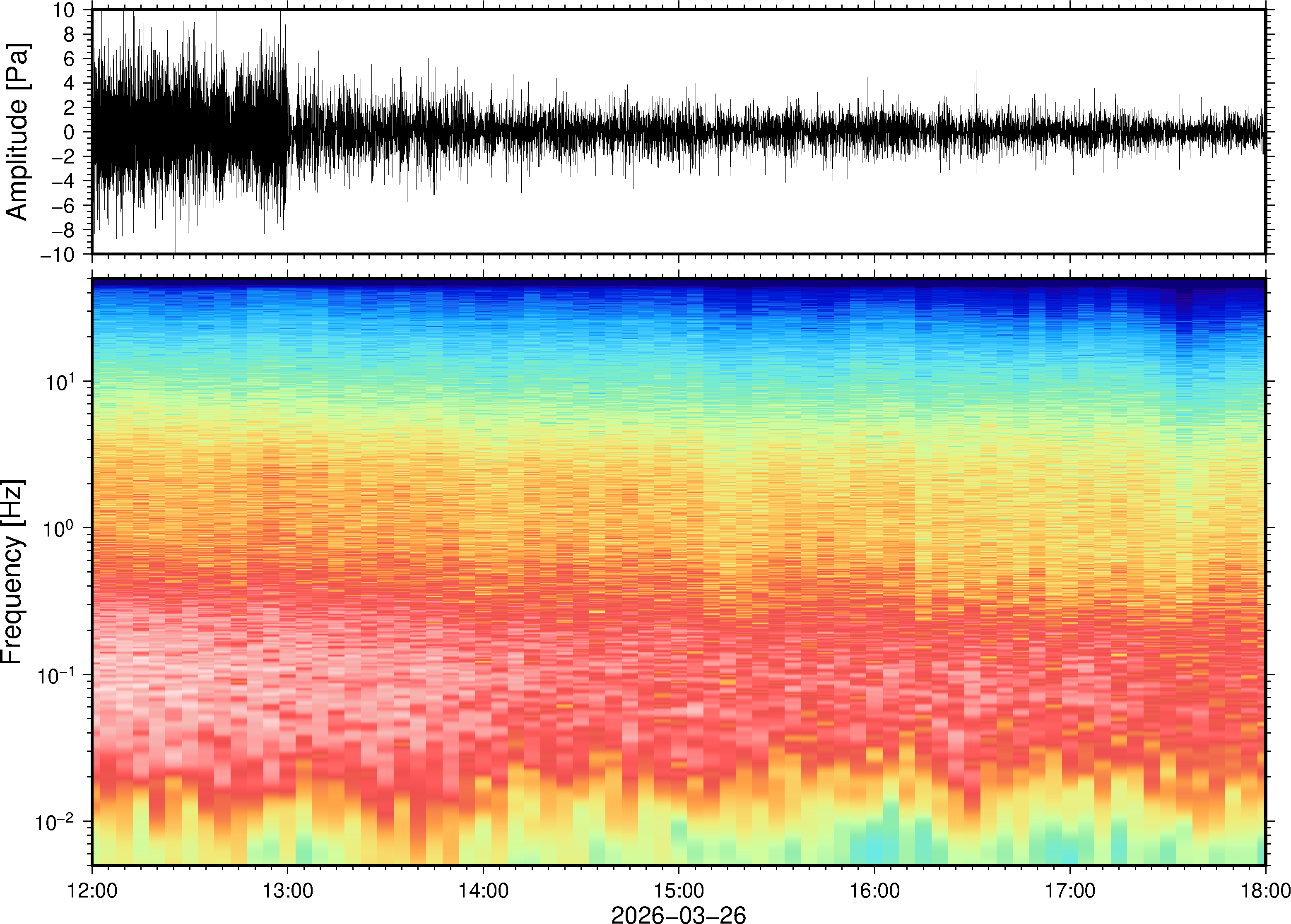Click the amplitude tick label 6
1291x924 pixels.
point(69,59)
